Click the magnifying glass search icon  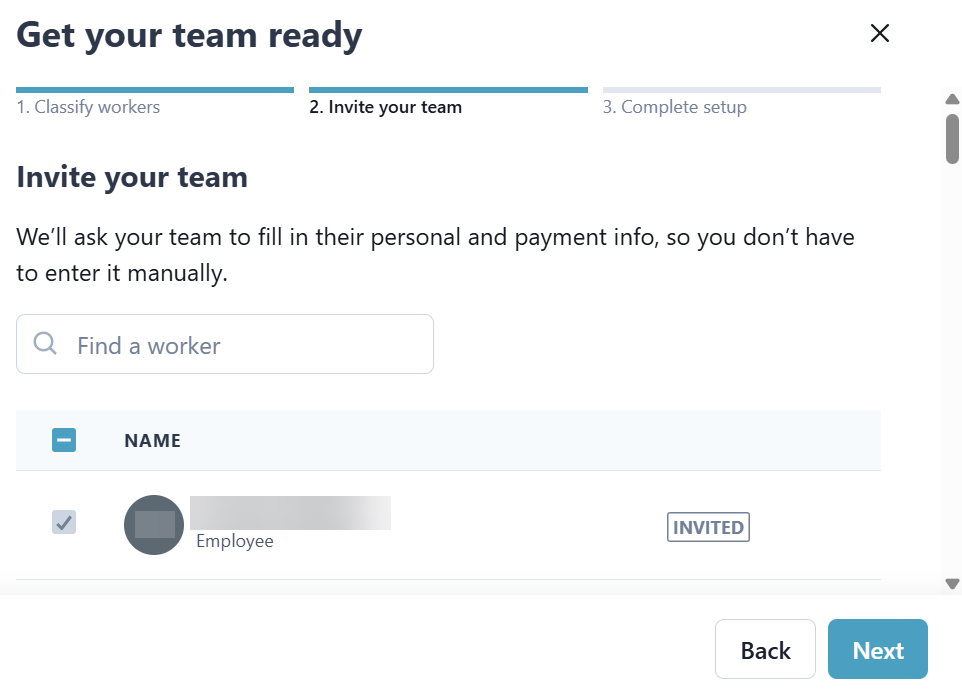pyautogui.click(x=45, y=344)
